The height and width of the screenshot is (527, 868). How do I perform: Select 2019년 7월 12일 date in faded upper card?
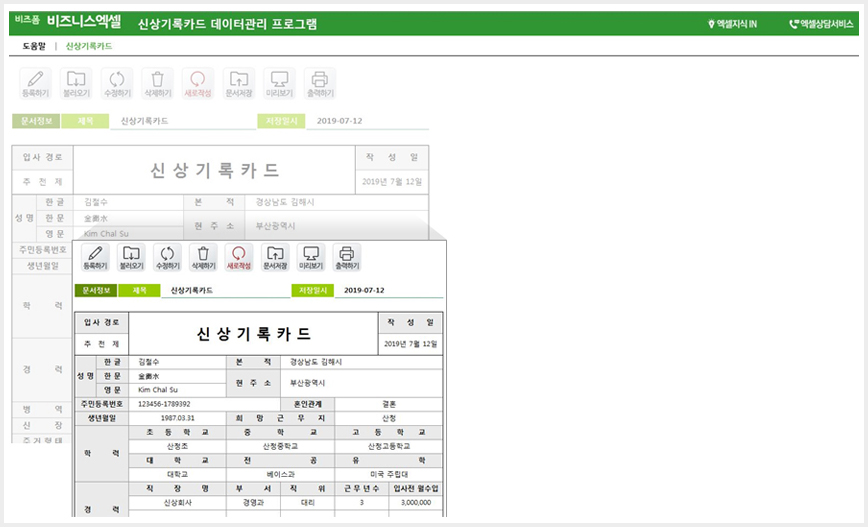tap(392, 182)
